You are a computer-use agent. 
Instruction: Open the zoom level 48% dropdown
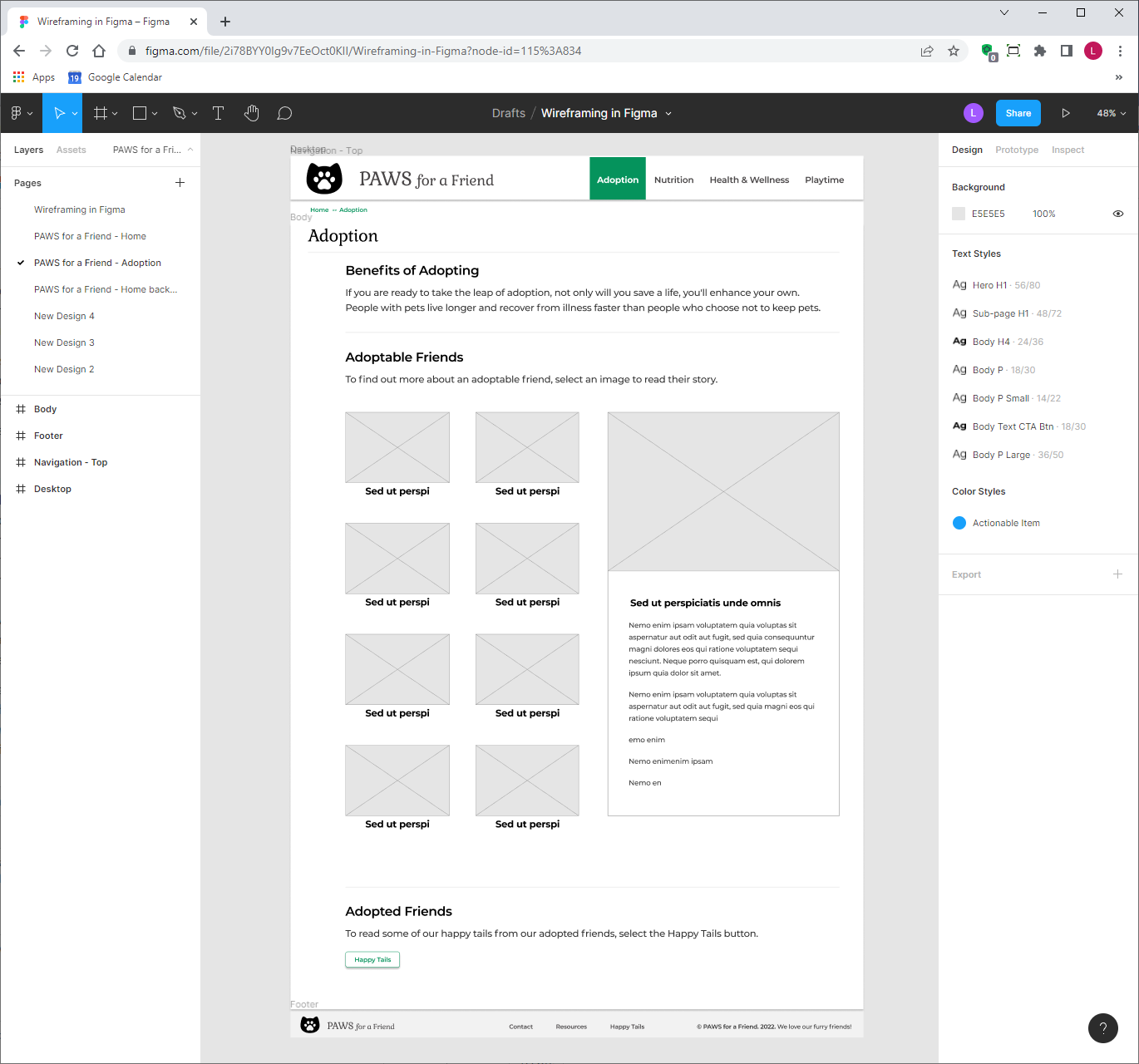[1109, 112]
